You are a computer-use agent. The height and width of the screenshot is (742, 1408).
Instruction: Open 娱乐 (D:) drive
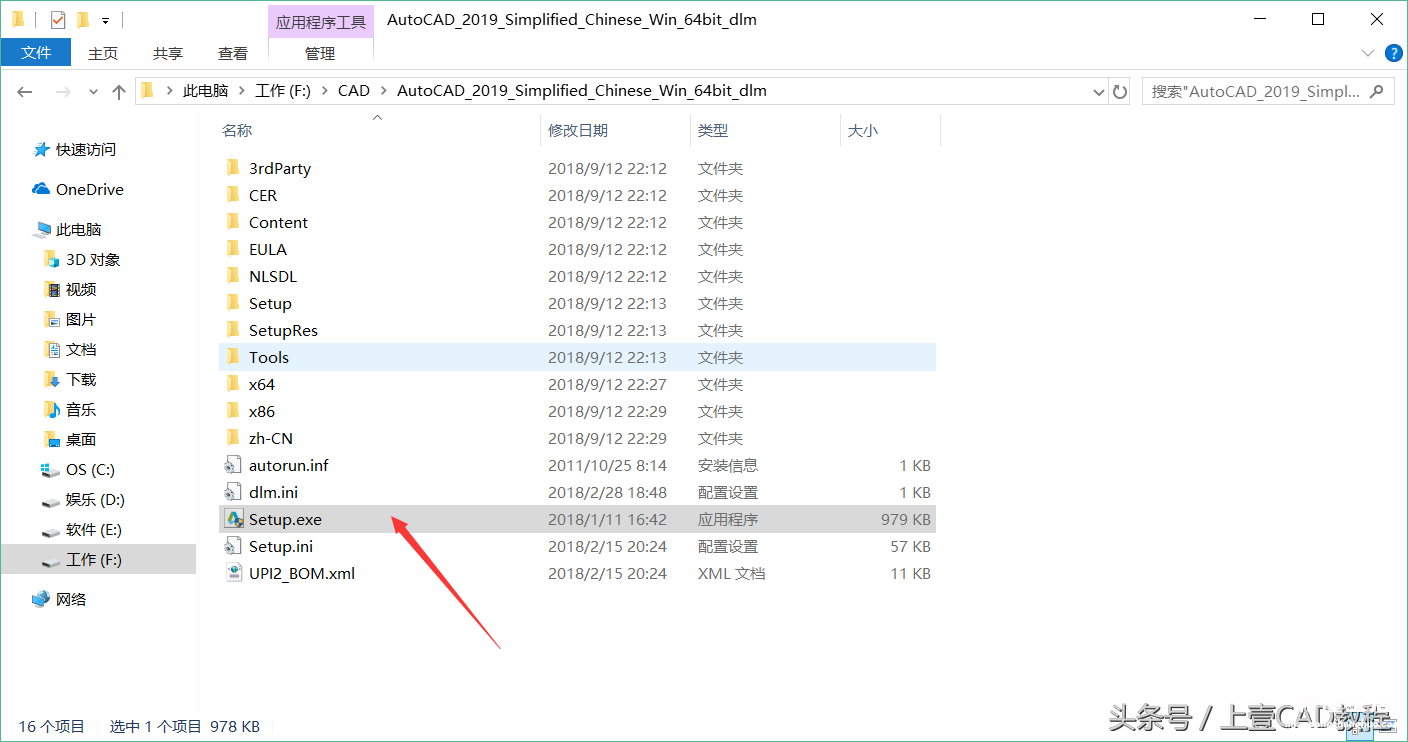point(83,499)
